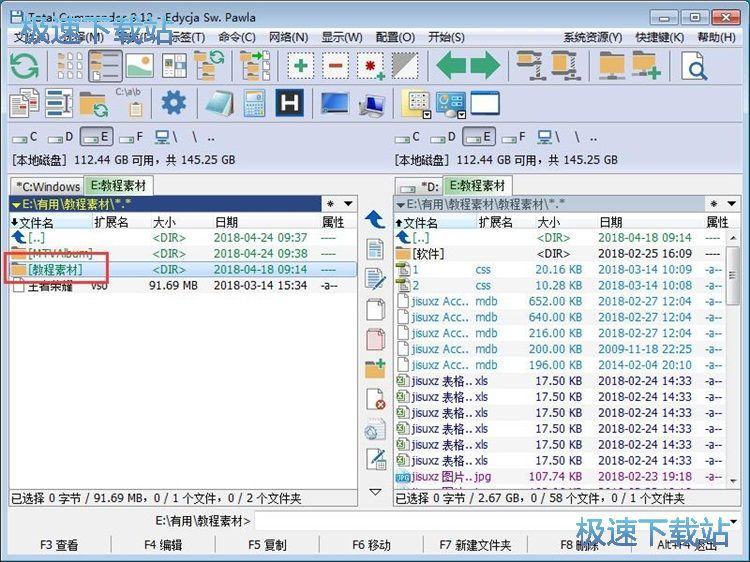This screenshot has width=750, height=562.
Task: Select drive E in right panel
Action: click(479, 137)
